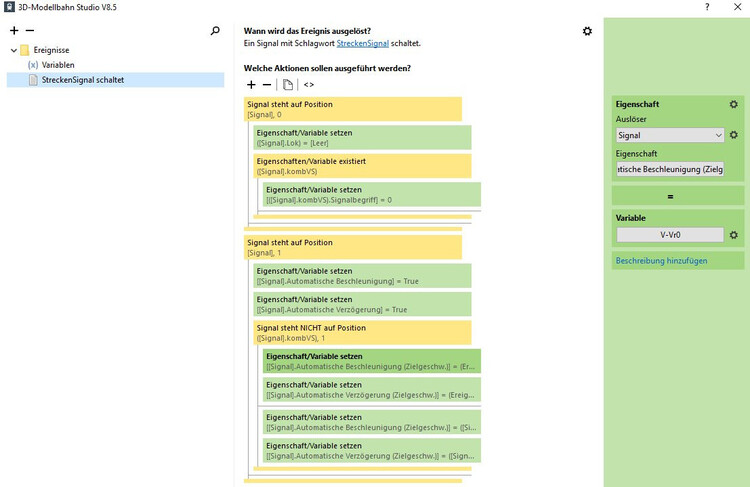
Task: Delete the selected action with the minus icon
Action: point(266,85)
